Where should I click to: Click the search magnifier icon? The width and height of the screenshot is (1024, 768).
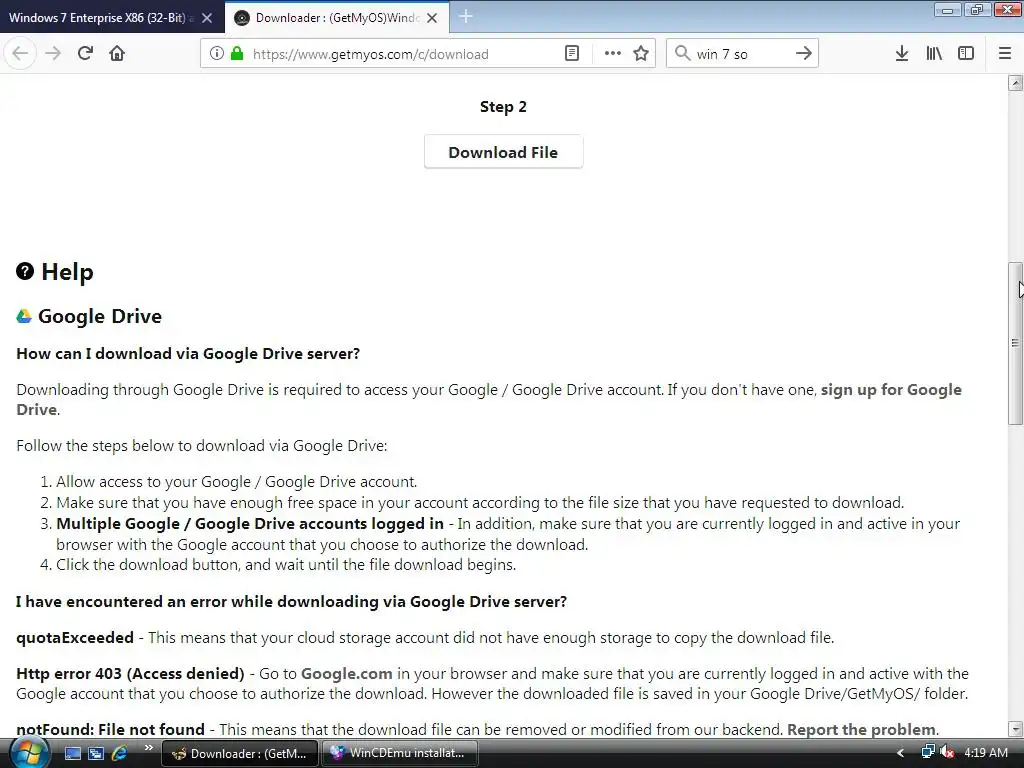point(682,54)
